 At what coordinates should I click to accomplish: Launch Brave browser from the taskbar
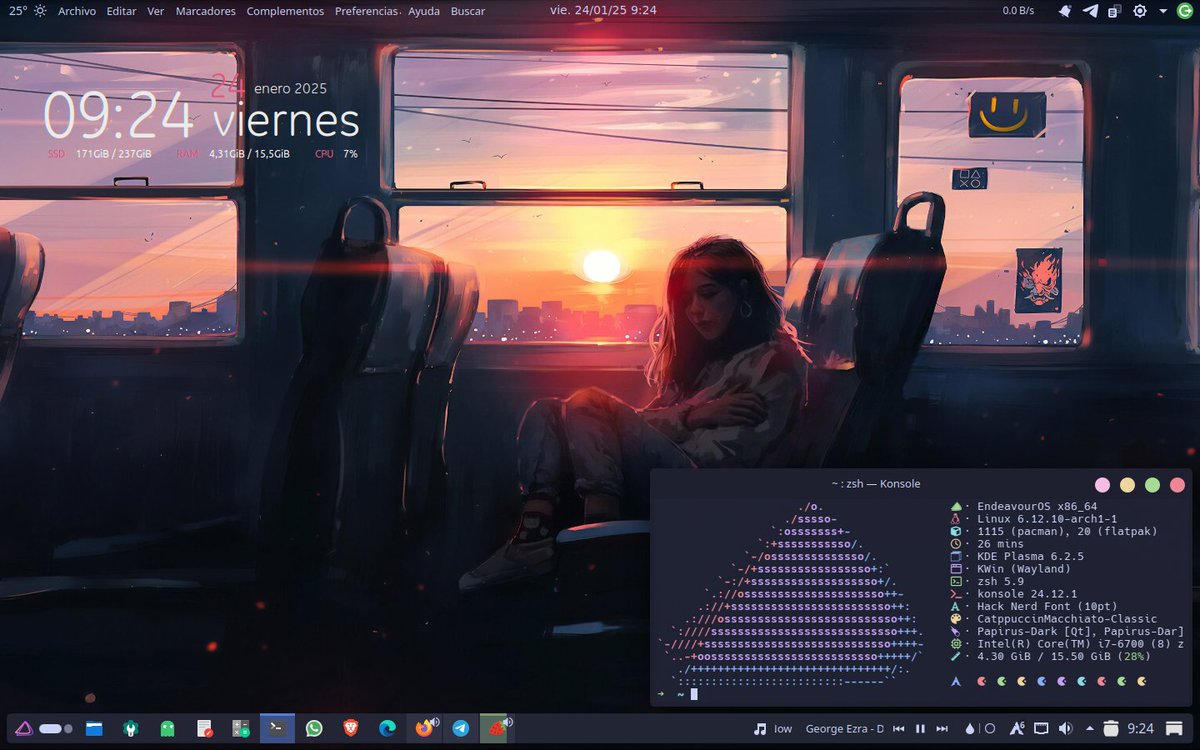click(351, 728)
